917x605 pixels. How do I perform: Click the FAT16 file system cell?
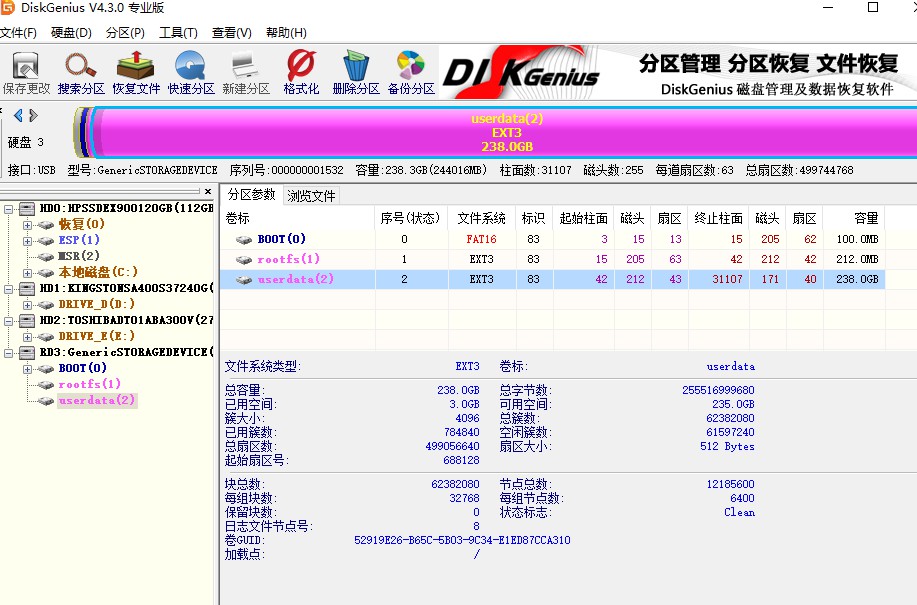click(x=481, y=239)
